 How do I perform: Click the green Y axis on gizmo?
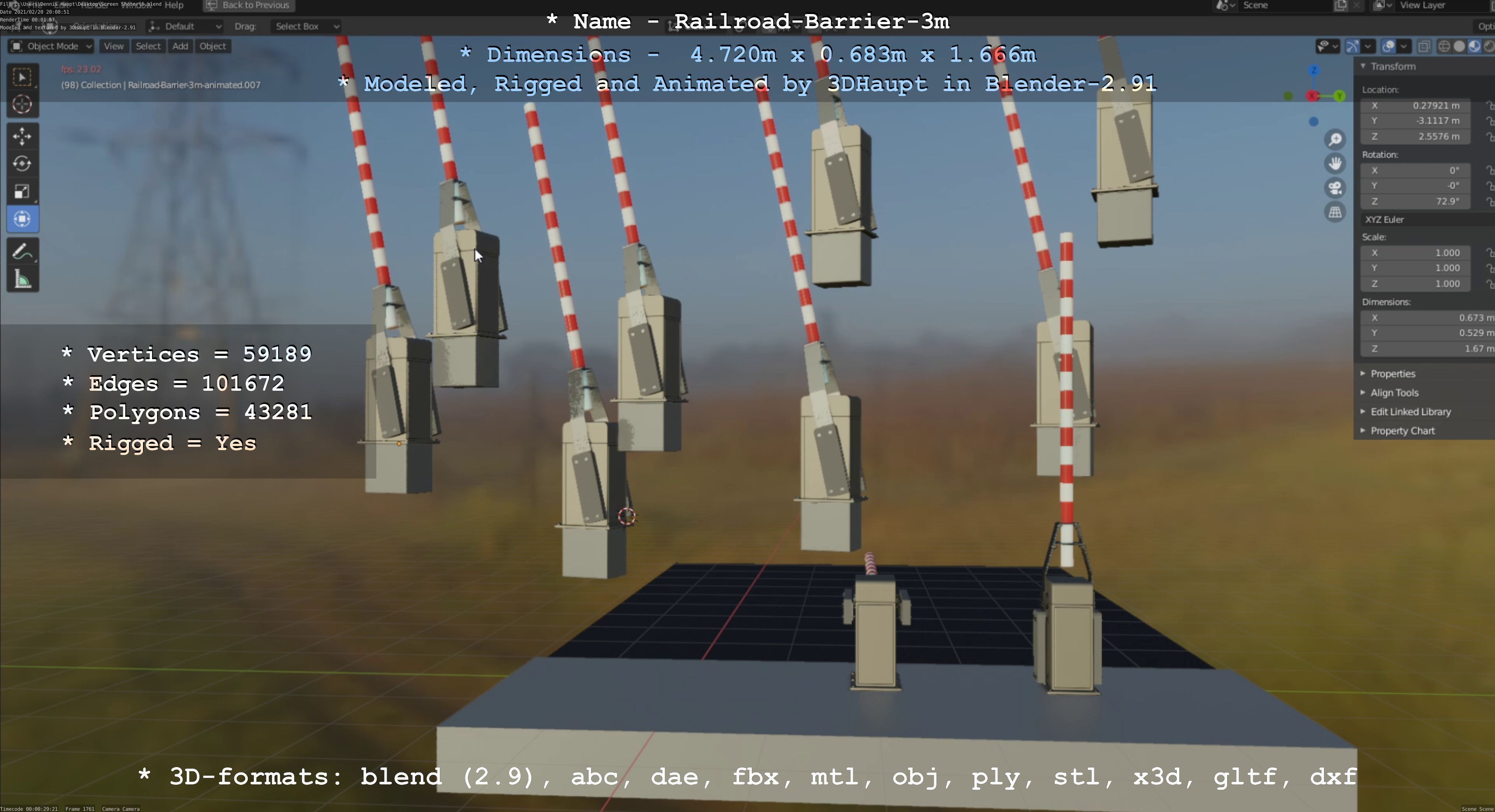pyautogui.click(x=1340, y=96)
